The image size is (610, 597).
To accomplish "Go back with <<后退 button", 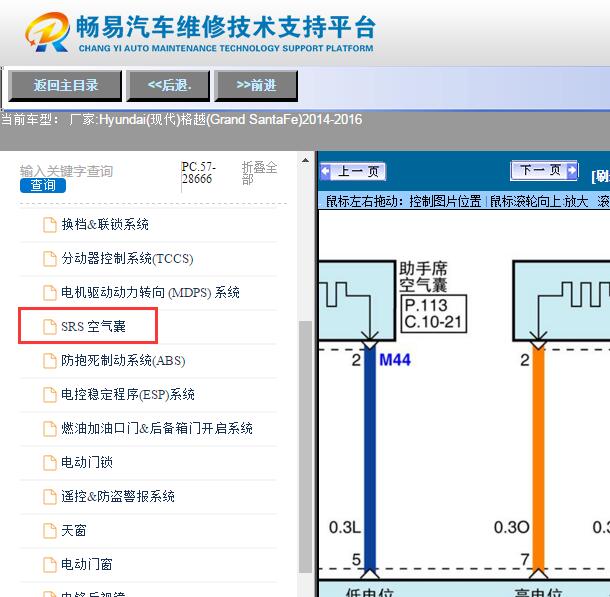I will click(x=168, y=86).
